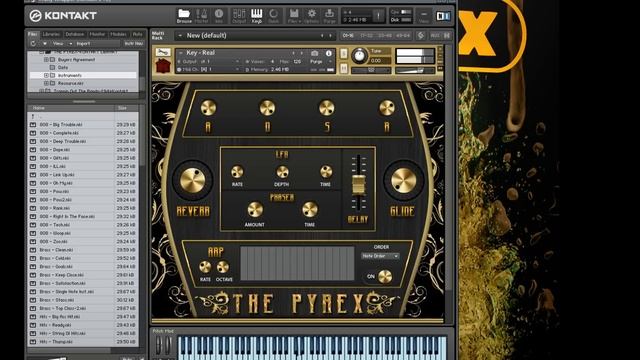Open the New (default) multi menu arrow

(x=180, y=36)
